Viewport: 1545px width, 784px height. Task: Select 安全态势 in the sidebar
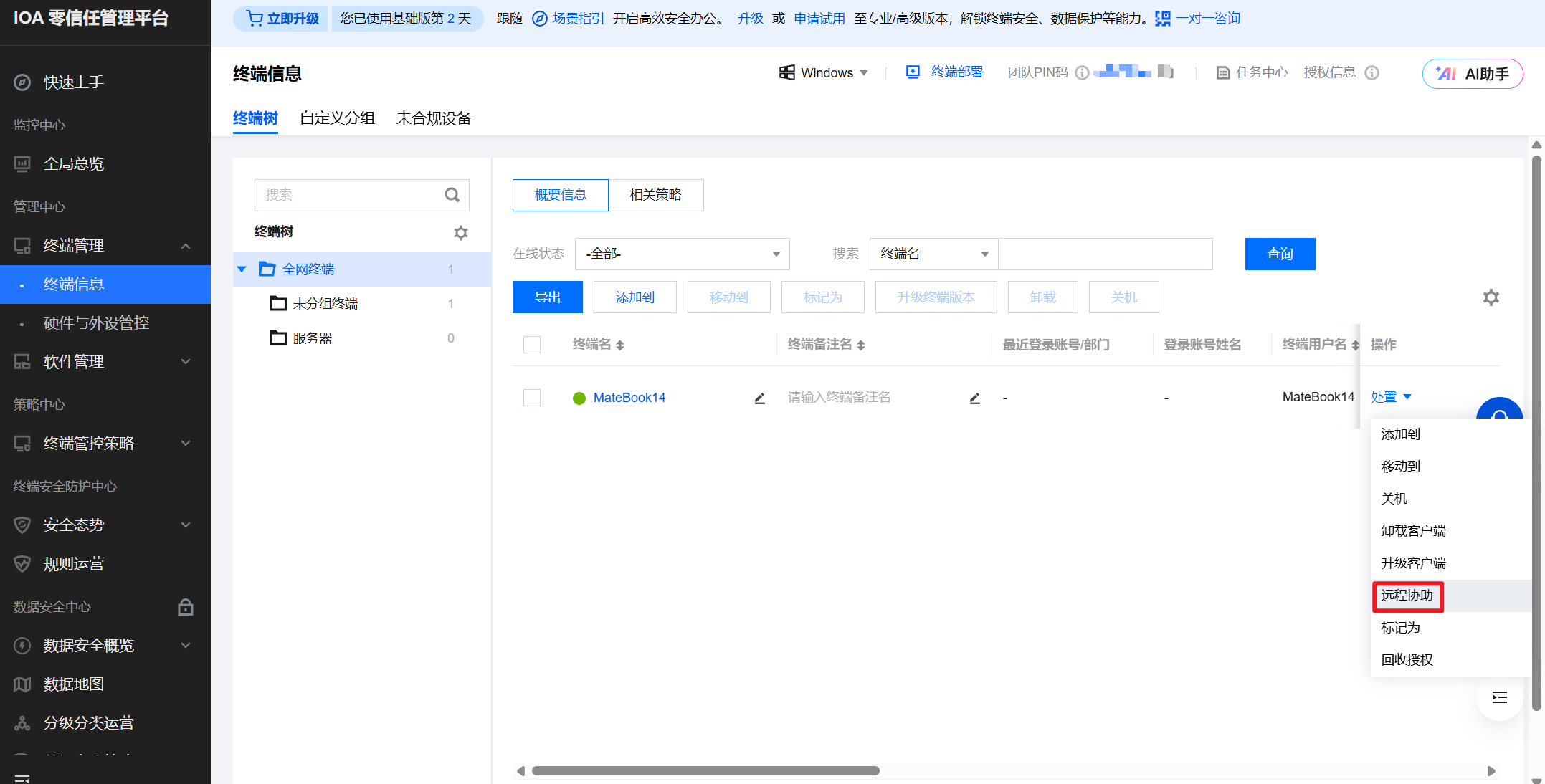72,525
